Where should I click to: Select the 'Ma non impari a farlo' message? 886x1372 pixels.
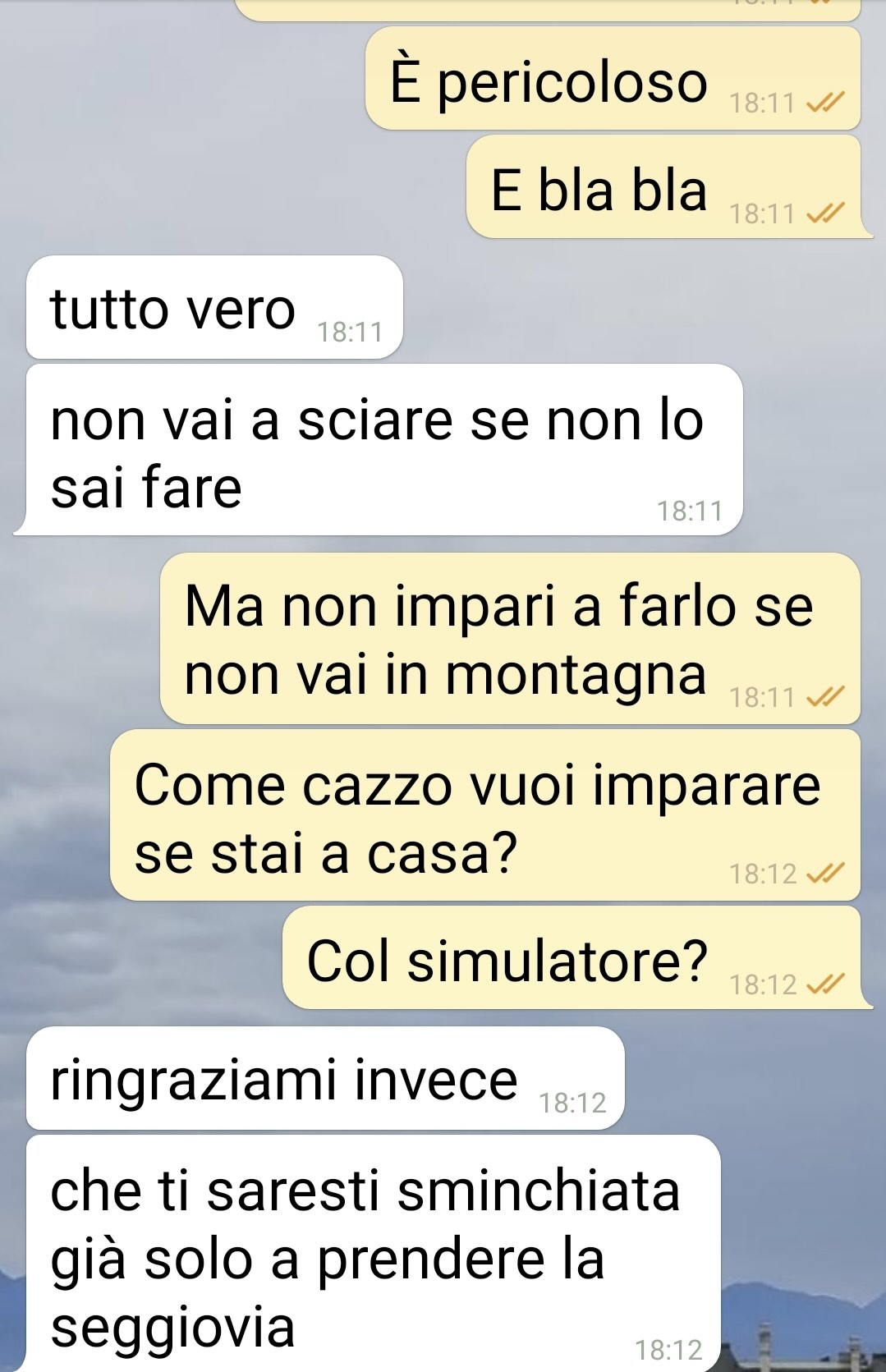pos(510,639)
